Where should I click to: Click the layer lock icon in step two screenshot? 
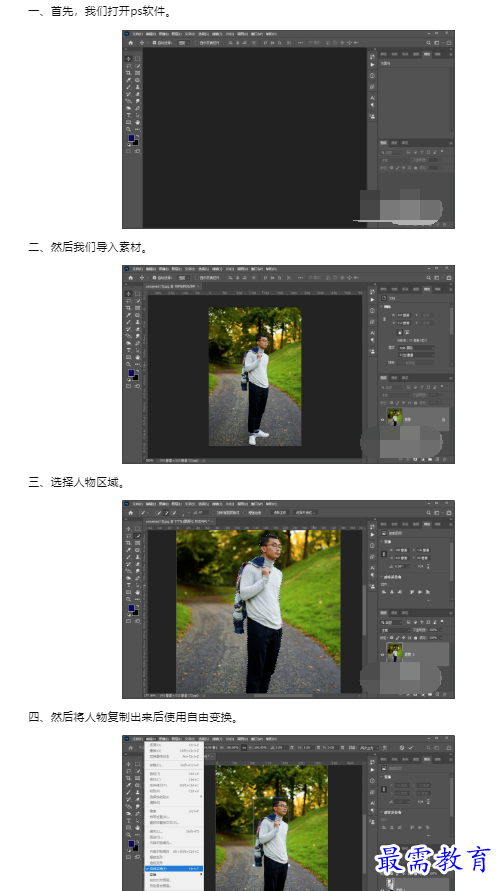pos(443,419)
